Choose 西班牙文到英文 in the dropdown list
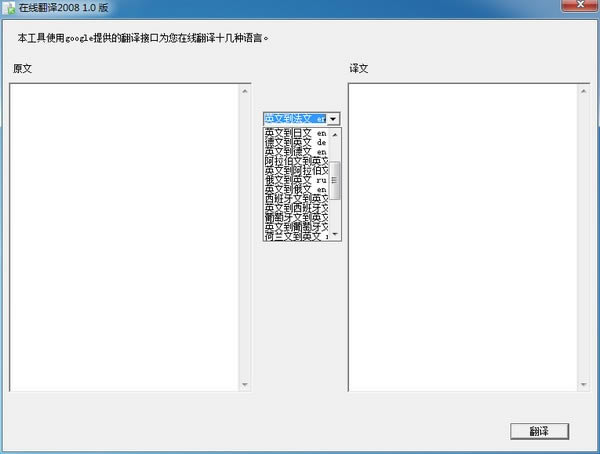The height and width of the screenshot is (454, 600). tap(296, 198)
